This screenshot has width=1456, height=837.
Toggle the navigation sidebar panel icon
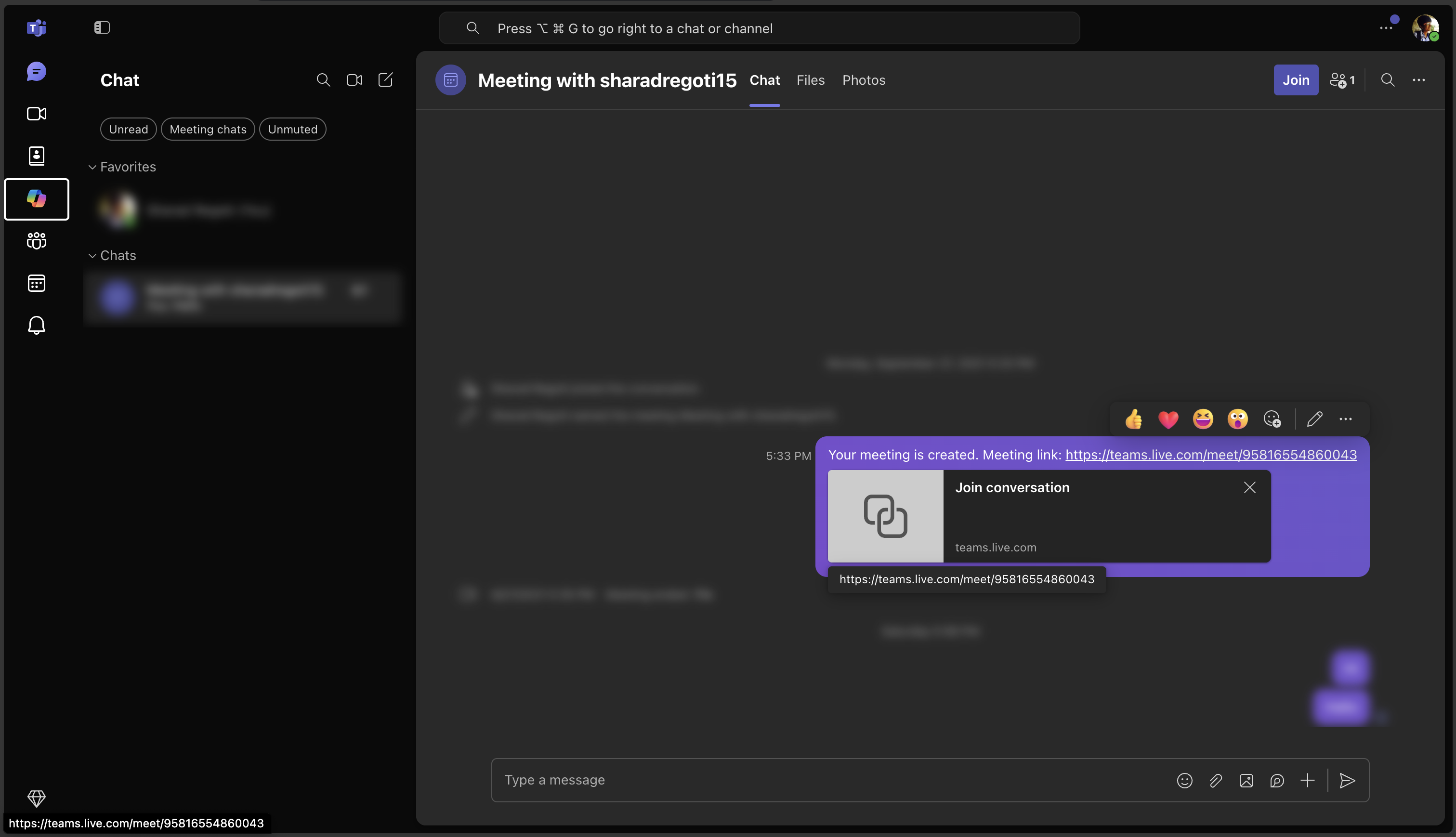coord(102,27)
